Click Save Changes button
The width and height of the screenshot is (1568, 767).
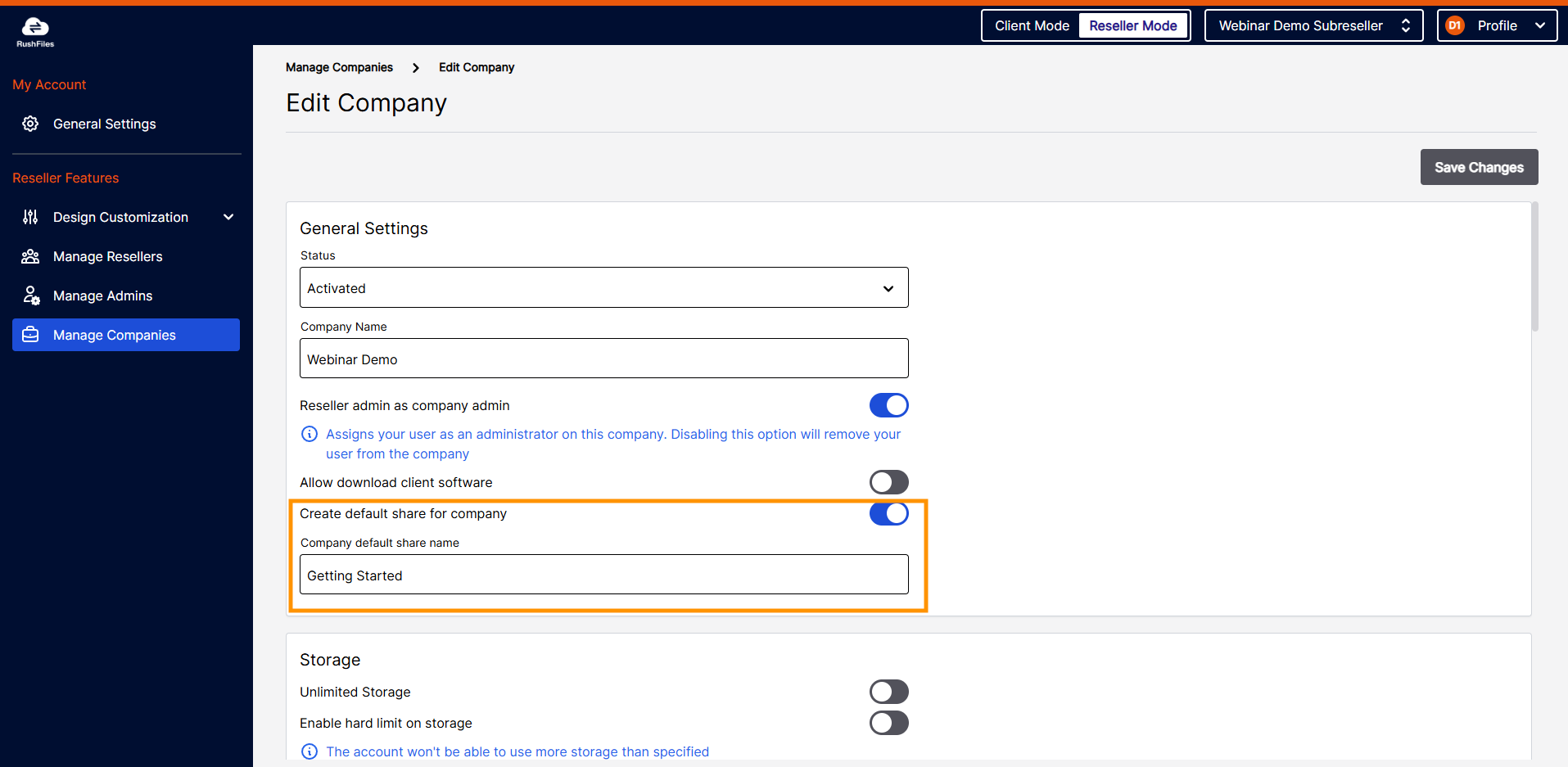pyautogui.click(x=1479, y=167)
